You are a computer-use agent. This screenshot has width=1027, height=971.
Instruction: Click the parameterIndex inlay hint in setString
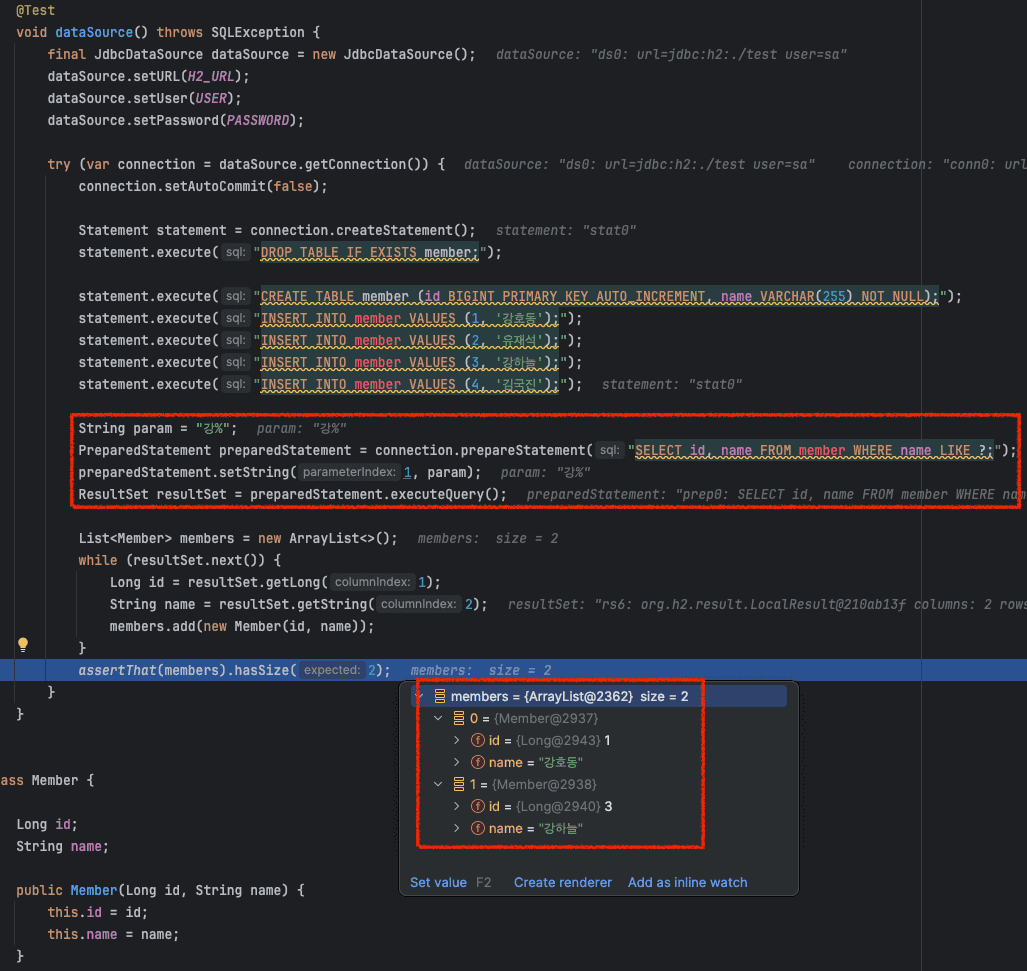[x=348, y=472]
